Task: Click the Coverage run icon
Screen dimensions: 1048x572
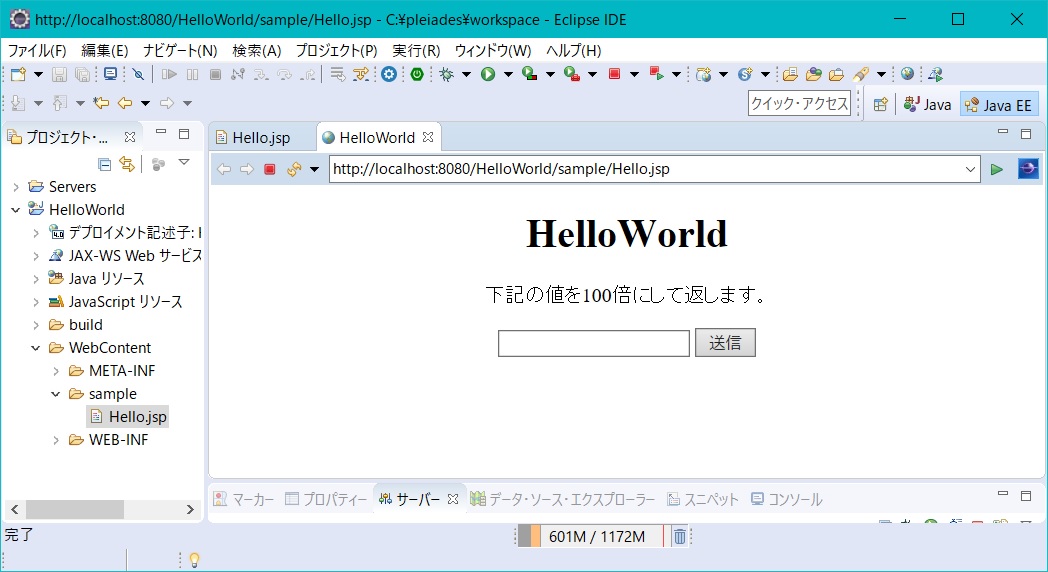Action: pos(529,74)
